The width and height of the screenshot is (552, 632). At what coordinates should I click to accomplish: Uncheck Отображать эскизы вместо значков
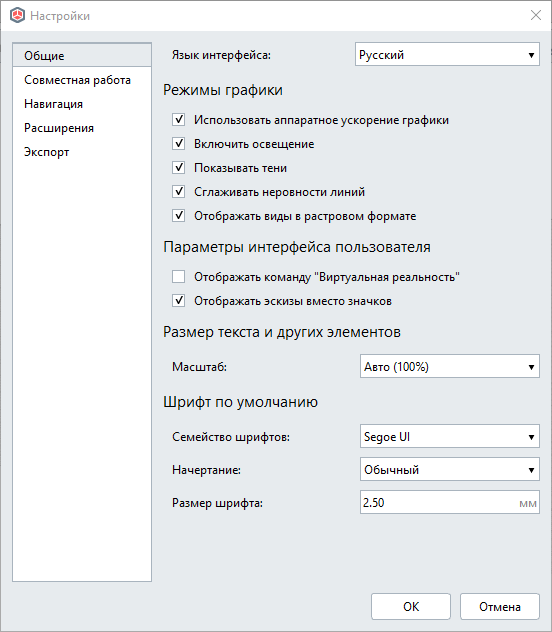[178, 301]
